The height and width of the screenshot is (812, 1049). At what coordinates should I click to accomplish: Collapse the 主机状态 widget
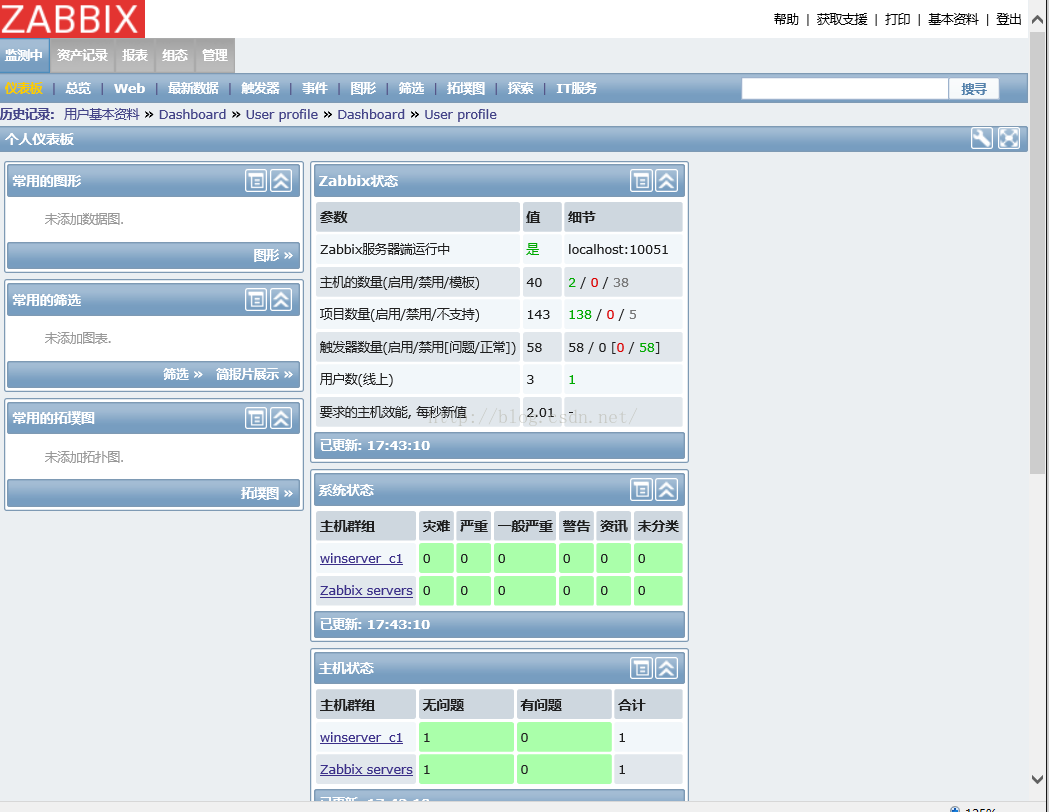666,668
